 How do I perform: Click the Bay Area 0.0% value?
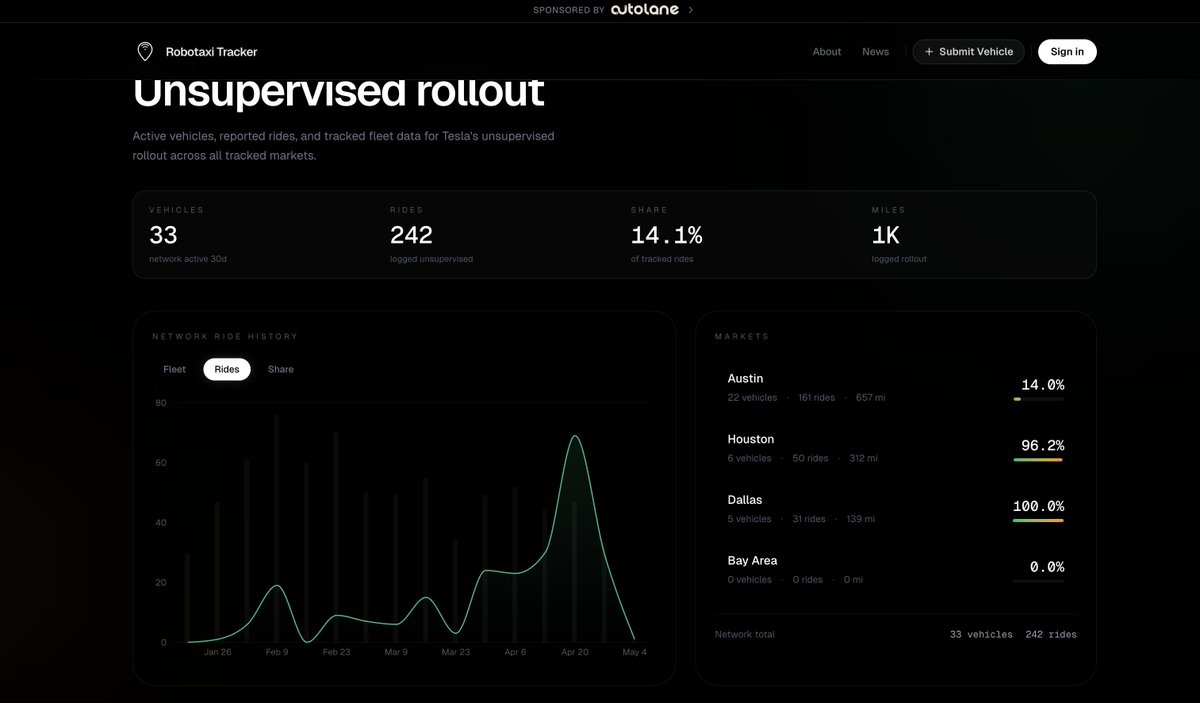[x=1047, y=567]
